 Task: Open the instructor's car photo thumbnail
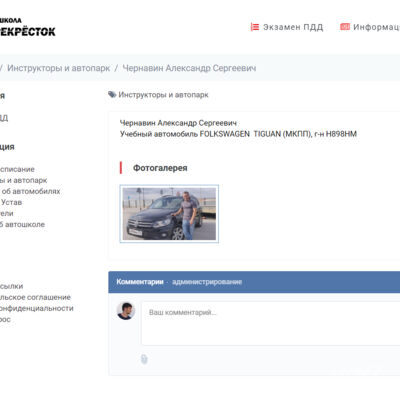(169, 214)
